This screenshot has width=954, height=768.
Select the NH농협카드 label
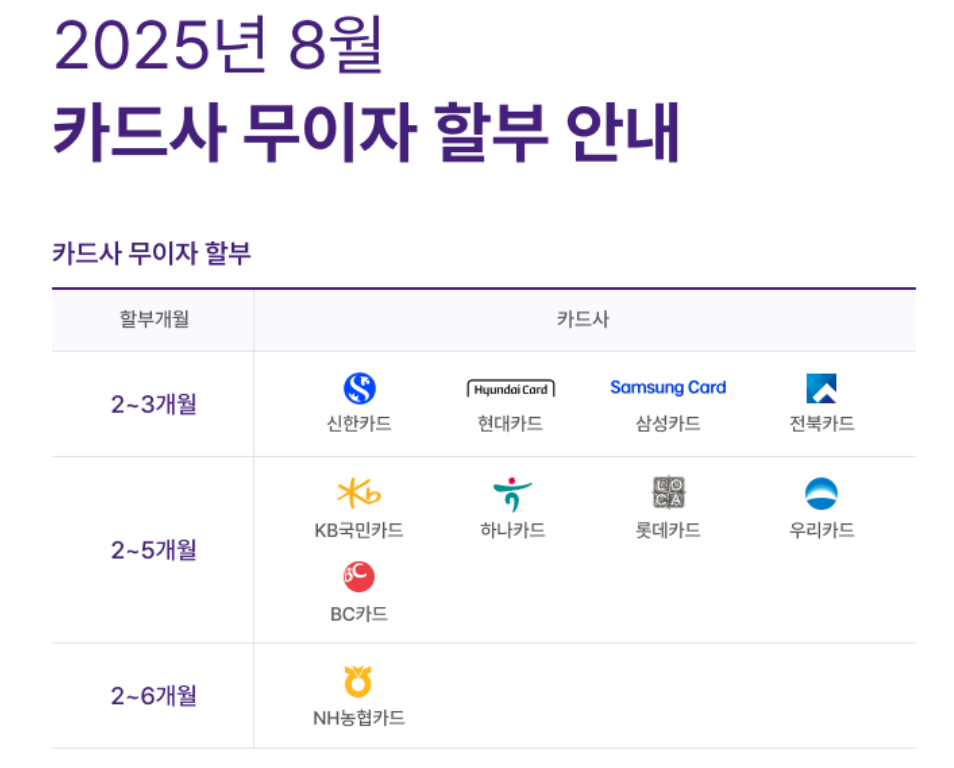click(x=359, y=719)
